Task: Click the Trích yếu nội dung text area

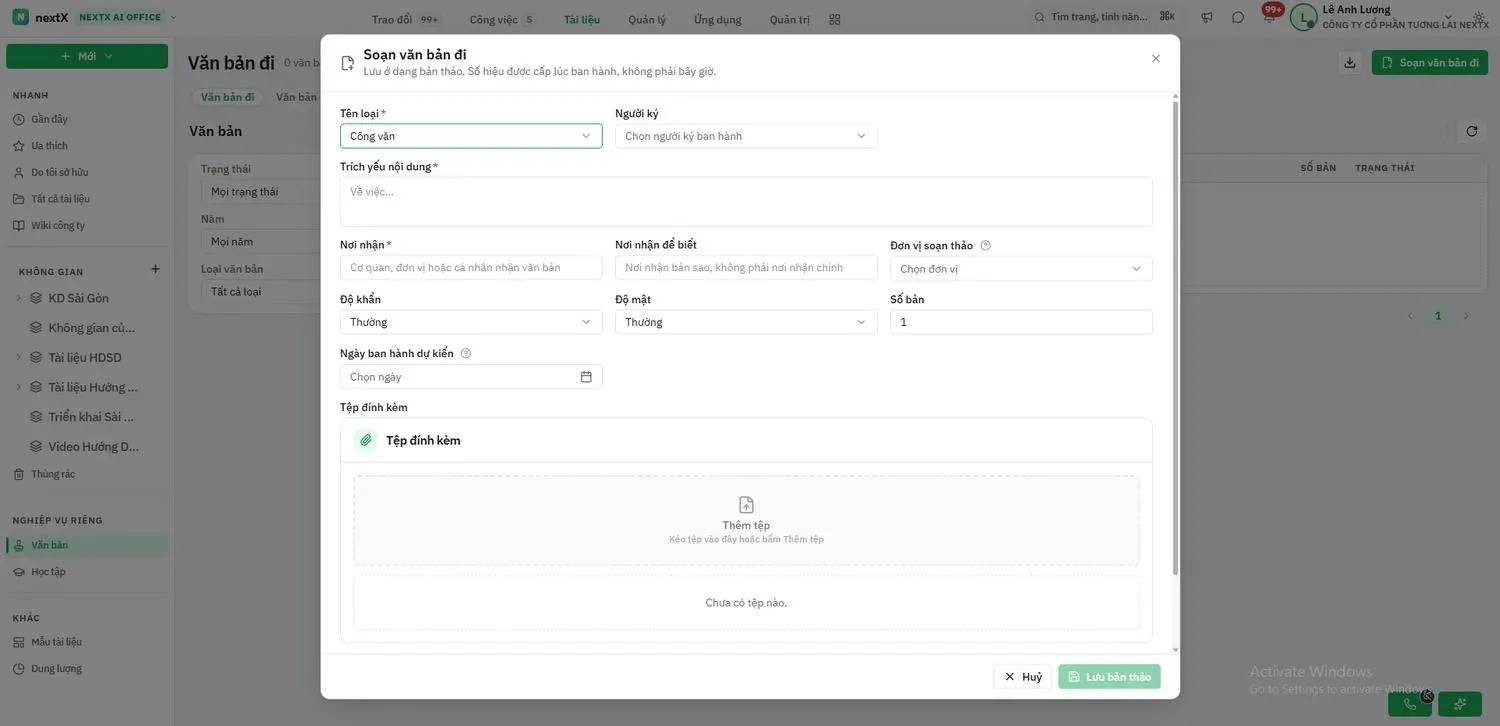Action: [746, 202]
